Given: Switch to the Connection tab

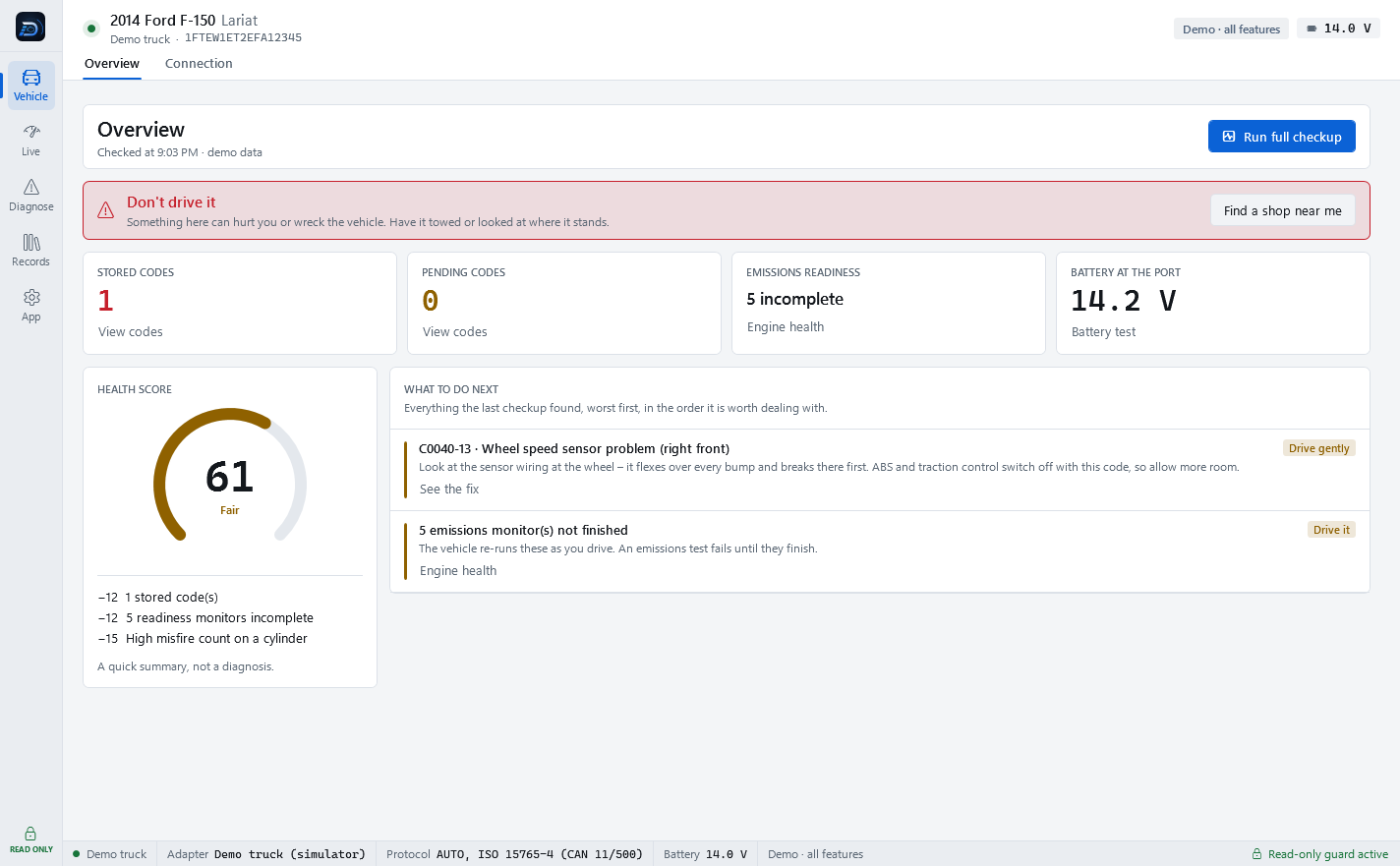Looking at the screenshot, I should coord(199,64).
